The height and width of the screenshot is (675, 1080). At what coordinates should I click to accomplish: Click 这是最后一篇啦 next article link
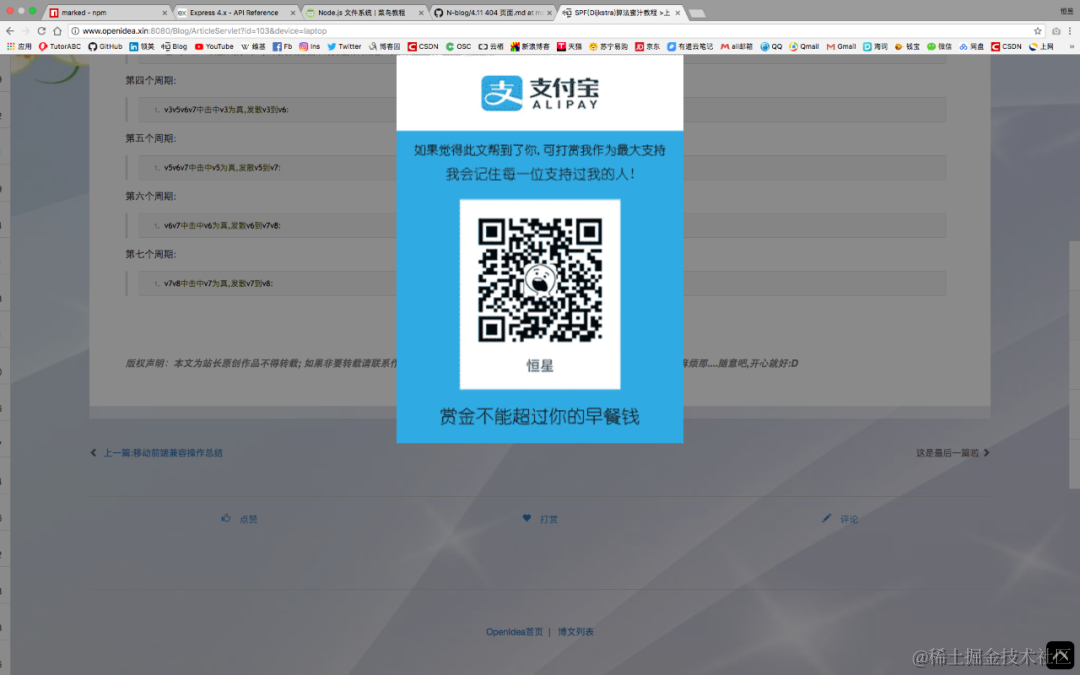coord(953,453)
